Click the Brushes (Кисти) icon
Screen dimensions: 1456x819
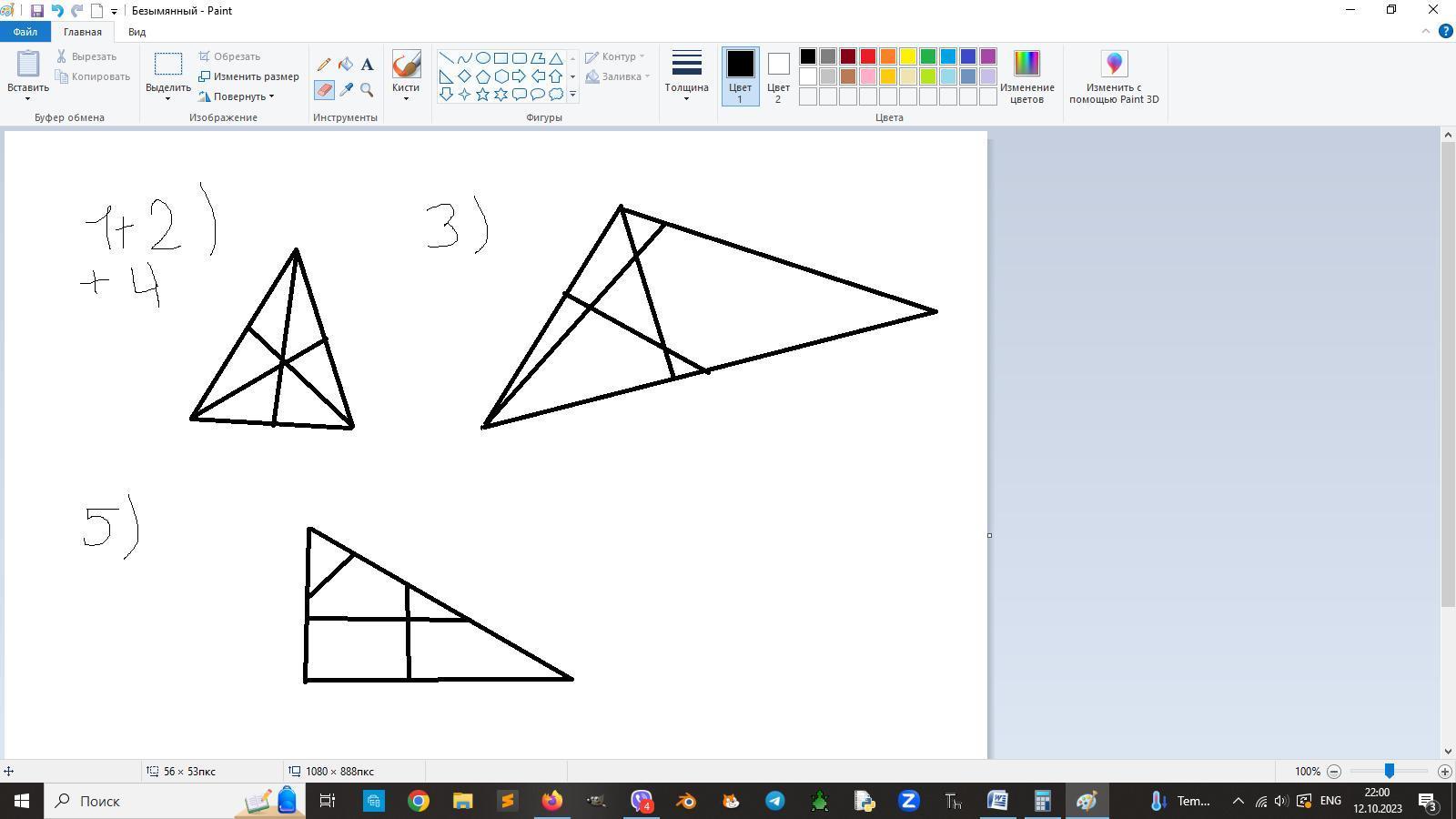tap(406, 64)
